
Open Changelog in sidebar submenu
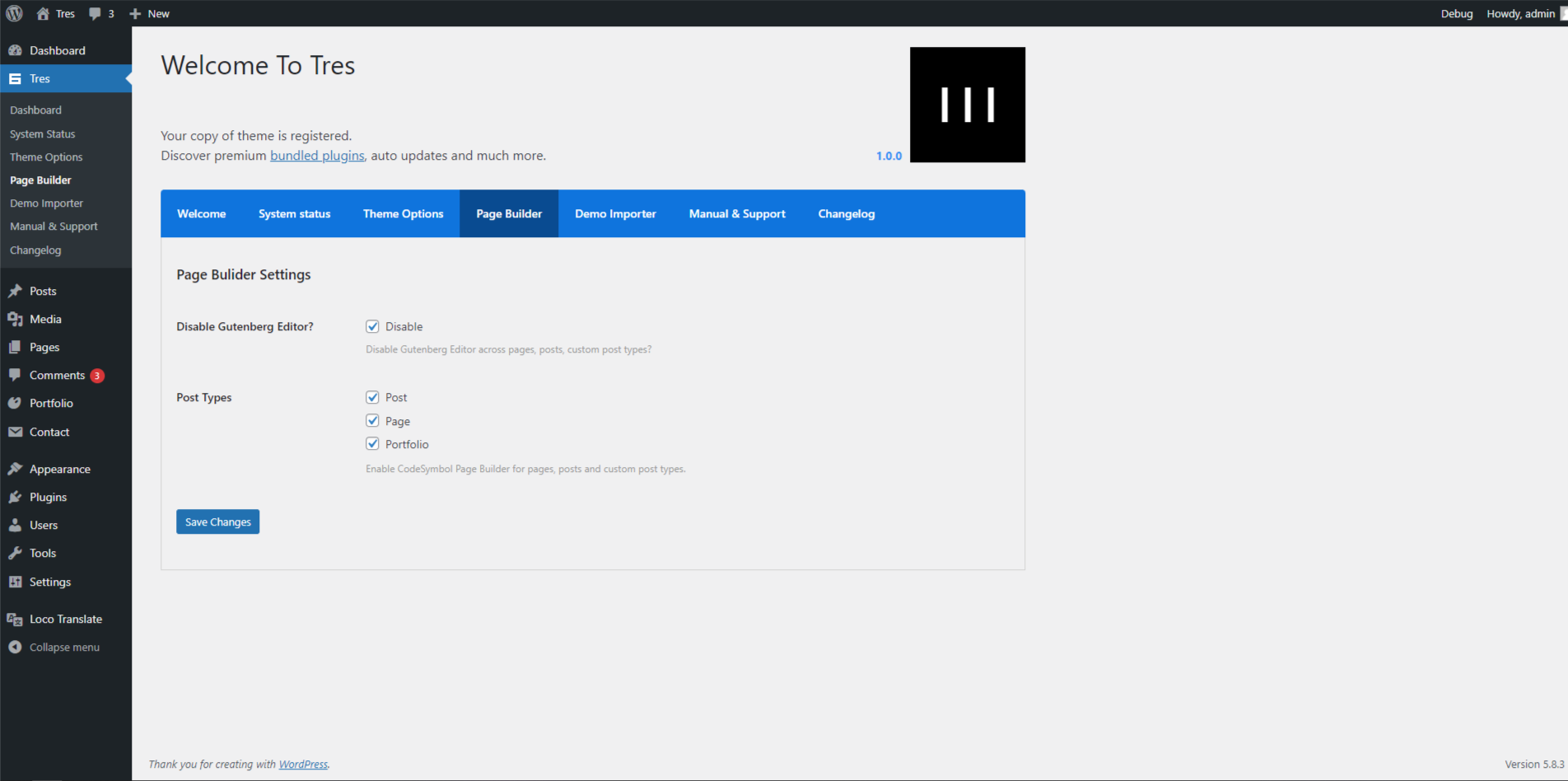[35, 250]
